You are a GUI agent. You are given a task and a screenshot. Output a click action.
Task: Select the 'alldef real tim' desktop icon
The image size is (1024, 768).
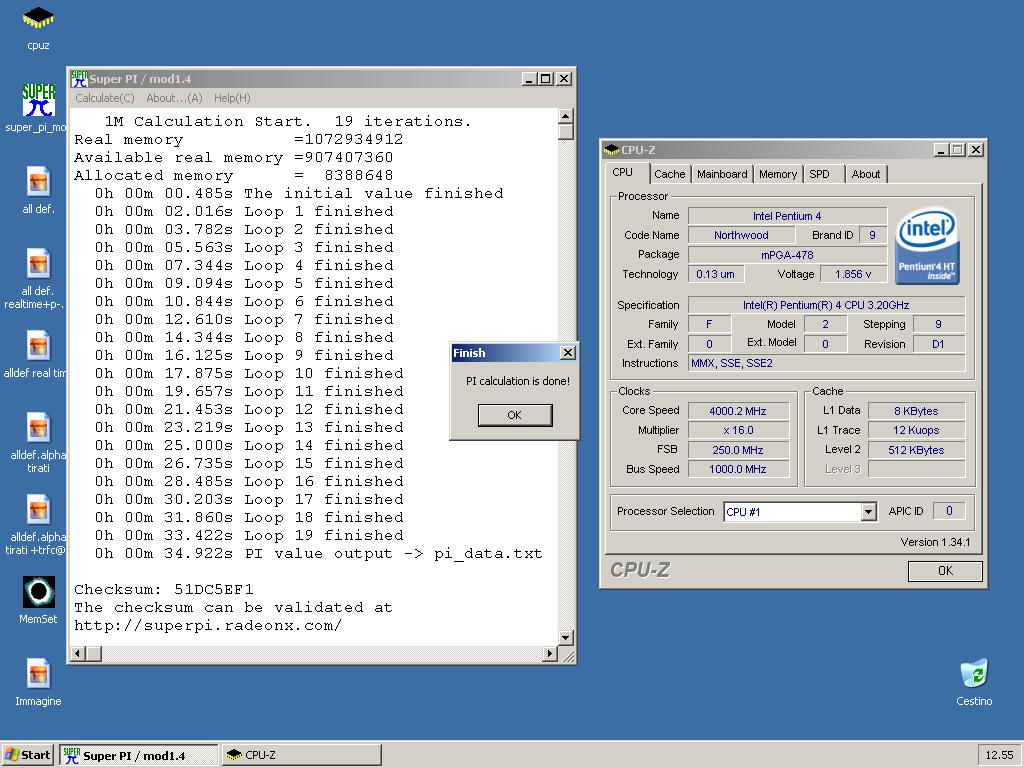(36, 355)
